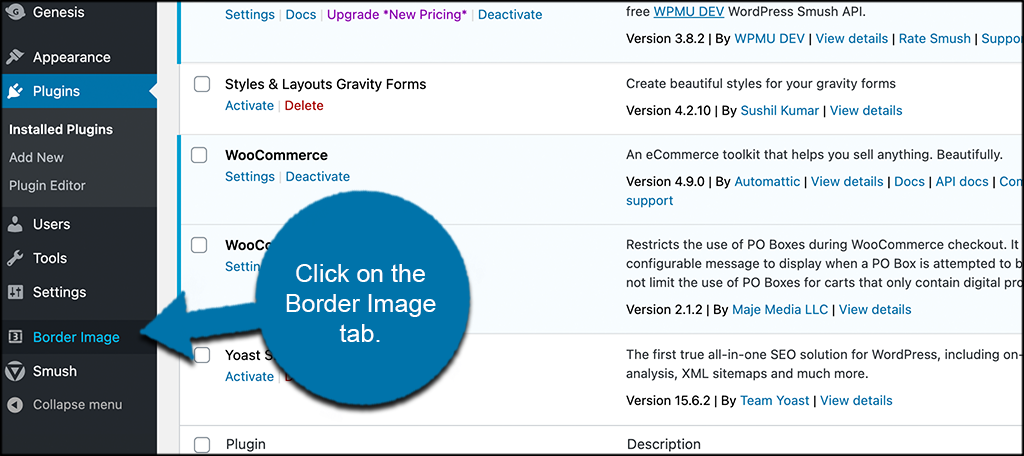Image resolution: width=1024 pixels, height=456 pixels.
Task: Check the Styles & Layouts Gravity Forms checkbox
Action: pyautogui.click(x=202, y=84)
